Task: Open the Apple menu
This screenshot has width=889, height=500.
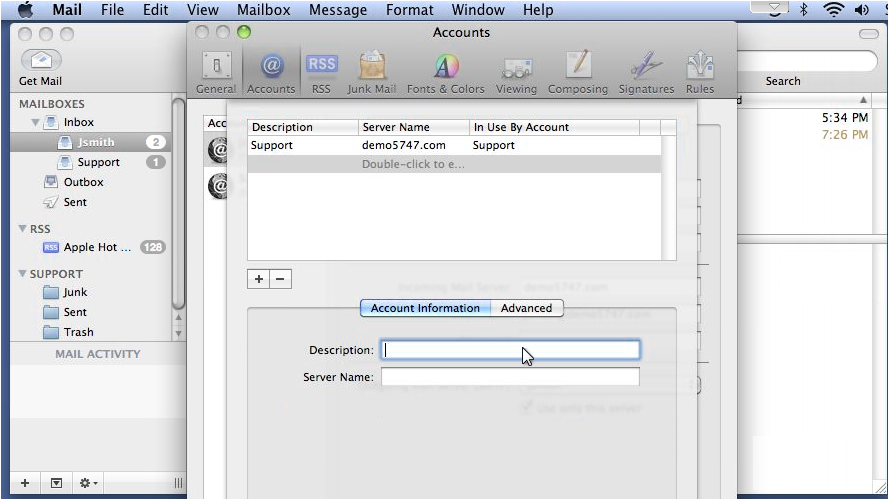Action: [x=25, y=10]
